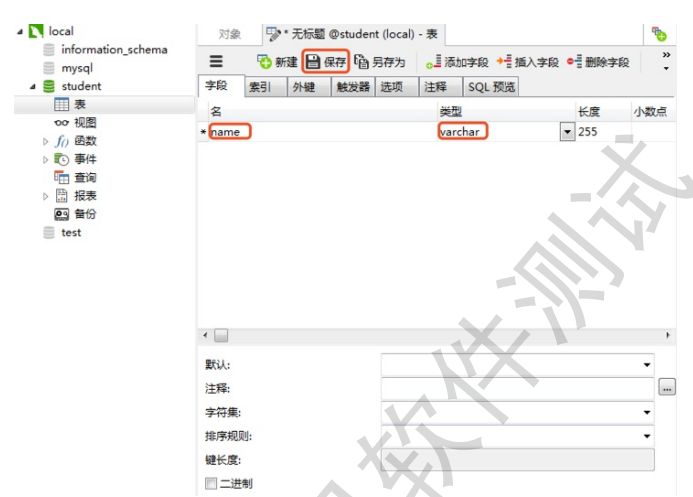Image resolution: width=693 pixels, height=497 pixels.
Task: Expand toolbar overflow chevron
Action: [666, 55]
